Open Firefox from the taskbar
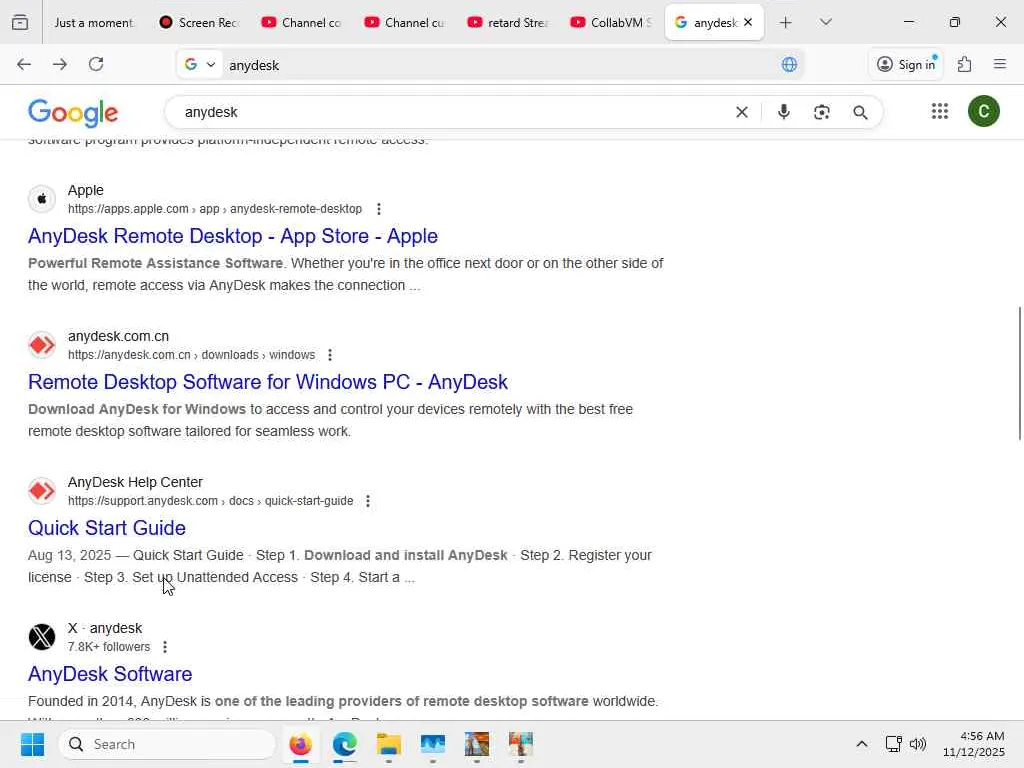This screenshot has width=1024, height=768. [x=300, y=744]
